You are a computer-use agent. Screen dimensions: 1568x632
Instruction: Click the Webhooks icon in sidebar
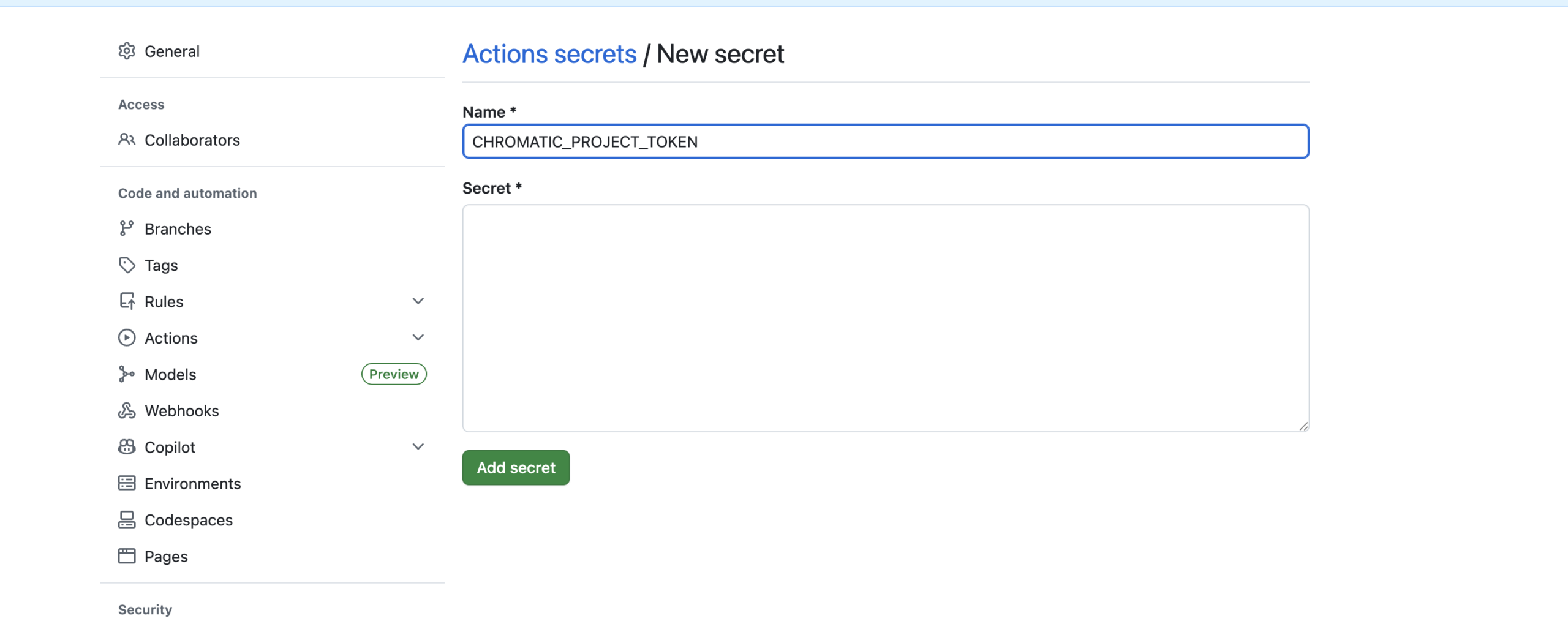[127, 410]
